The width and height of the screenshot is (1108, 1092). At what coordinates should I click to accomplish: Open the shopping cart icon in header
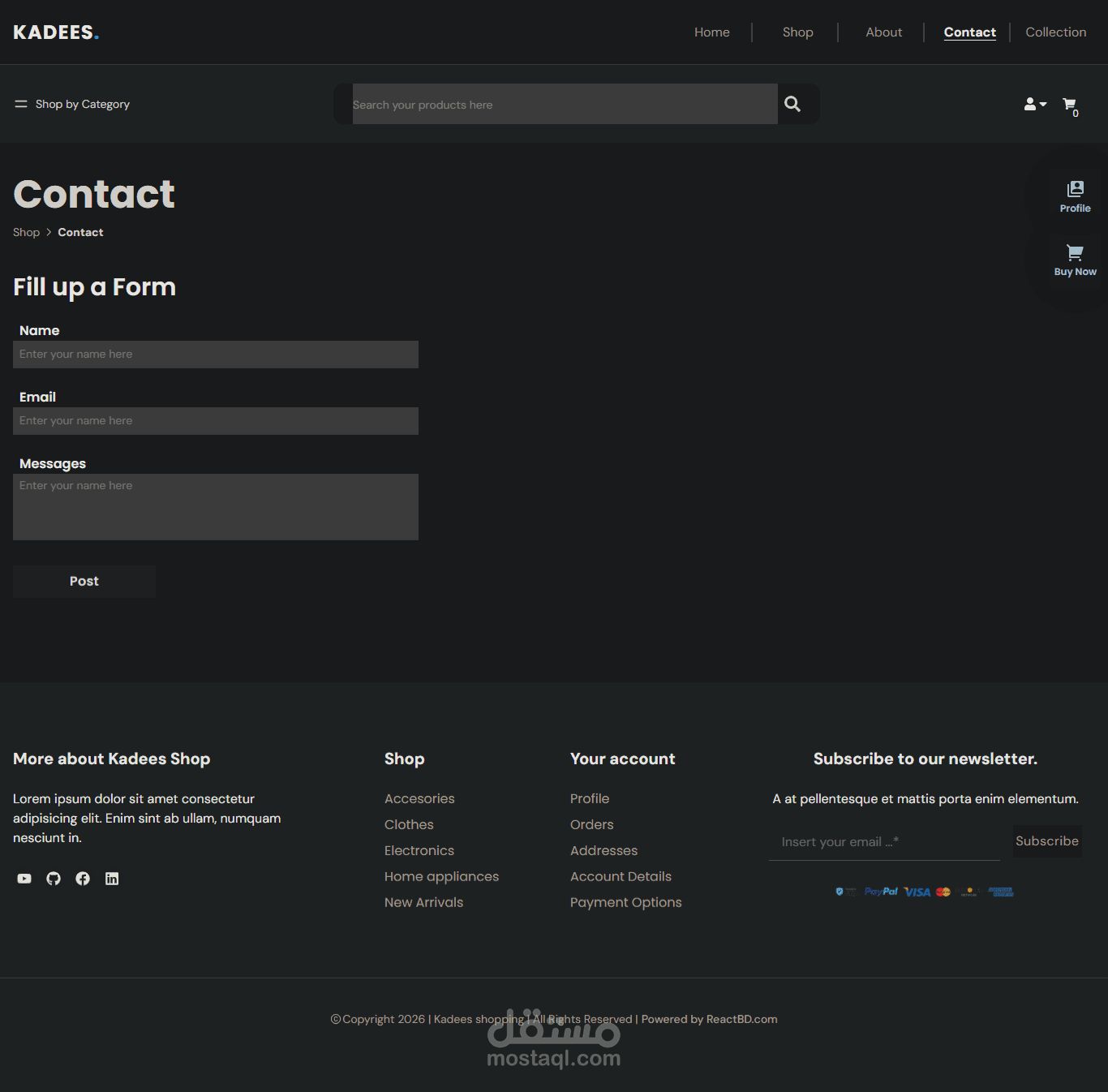click(x=1070, y=105)
